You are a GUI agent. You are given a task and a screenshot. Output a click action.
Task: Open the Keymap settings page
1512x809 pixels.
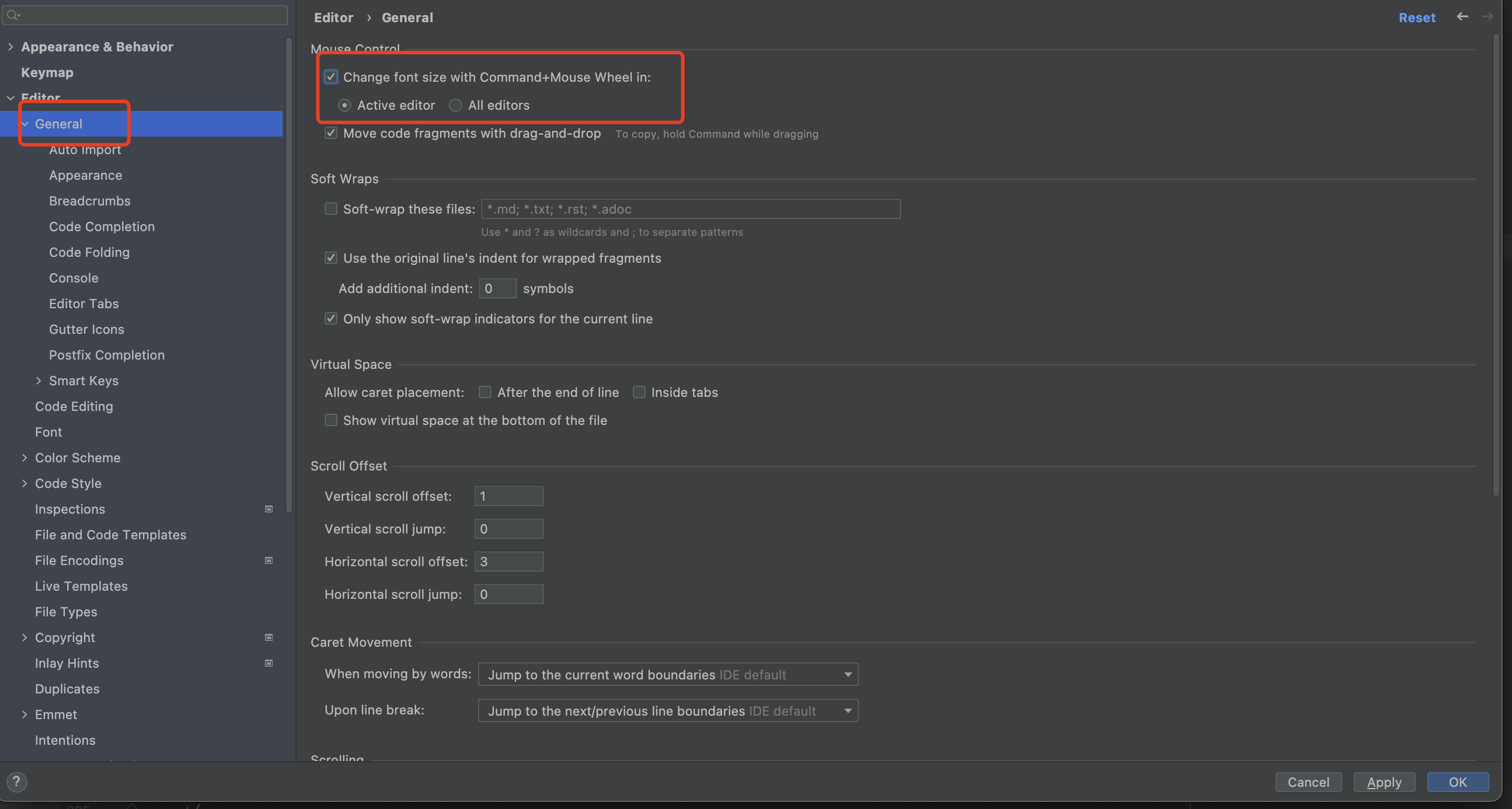point(47,73)
